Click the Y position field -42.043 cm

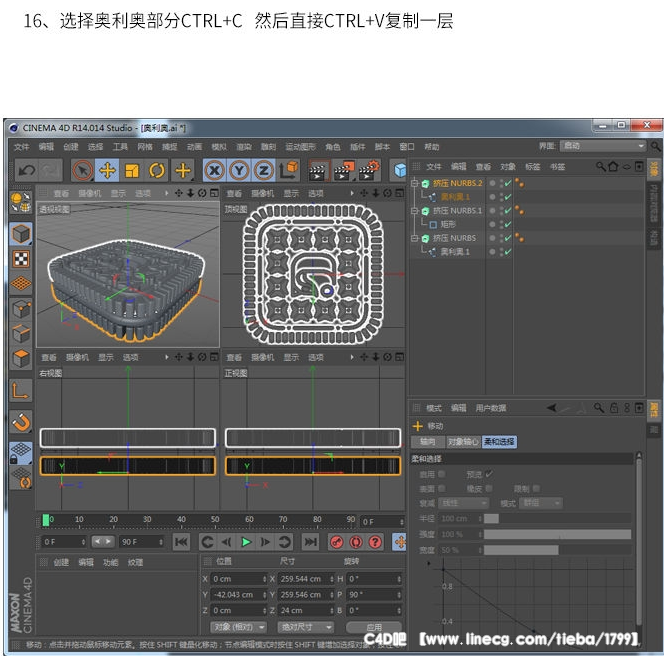(239, 595)
